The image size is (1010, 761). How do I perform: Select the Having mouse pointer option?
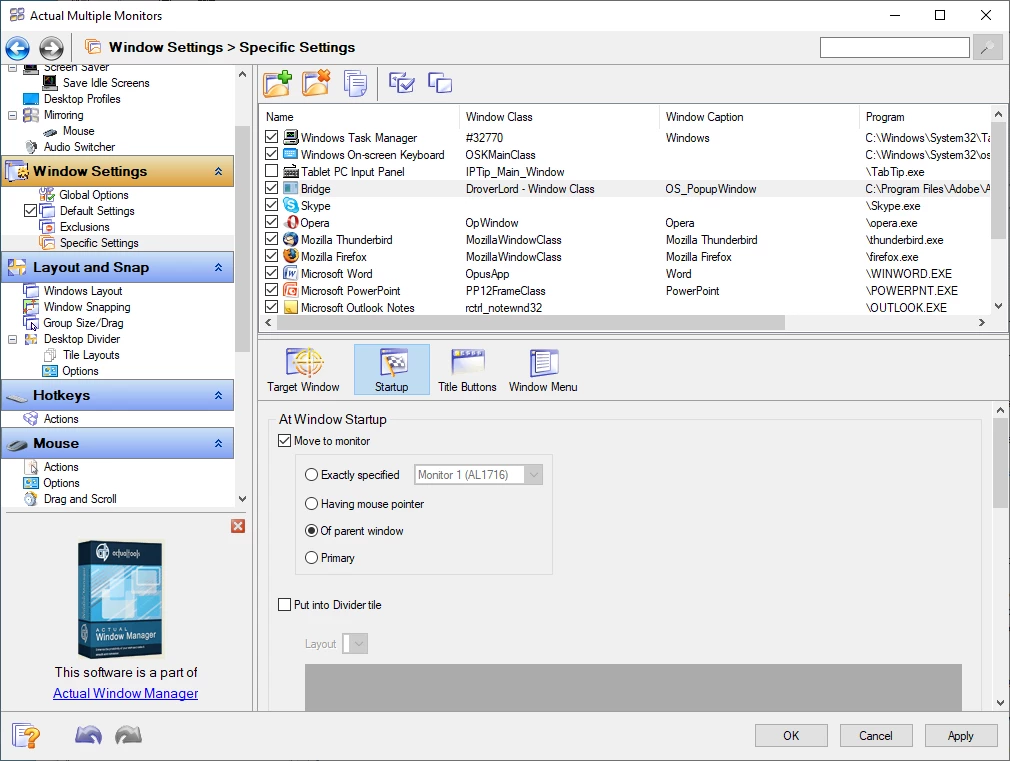(x=311, y=504)
